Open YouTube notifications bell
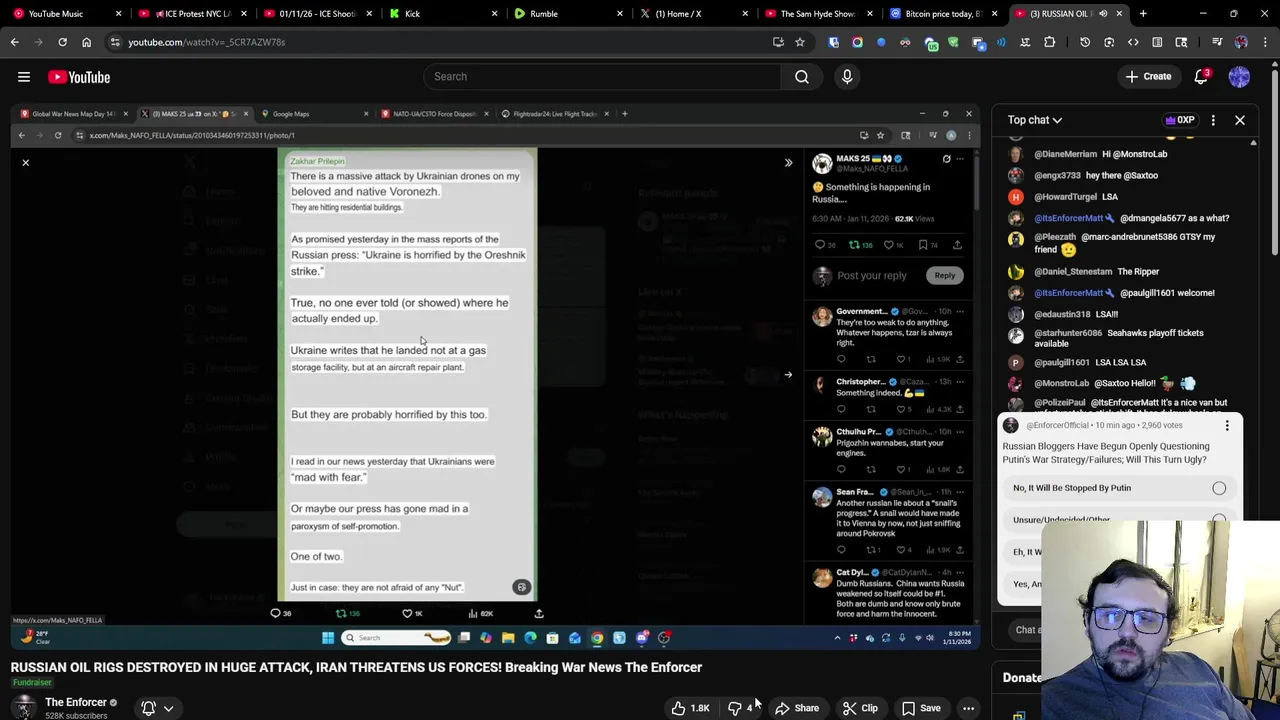Image resolution: width=1280 pixels, height=720 pixels. click(1201, 77)
